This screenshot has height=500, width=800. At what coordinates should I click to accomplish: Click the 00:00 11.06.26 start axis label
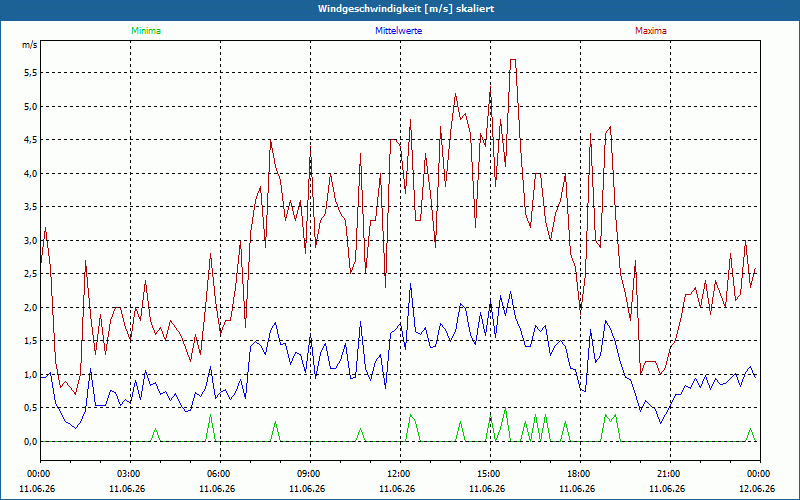(37, 481)
